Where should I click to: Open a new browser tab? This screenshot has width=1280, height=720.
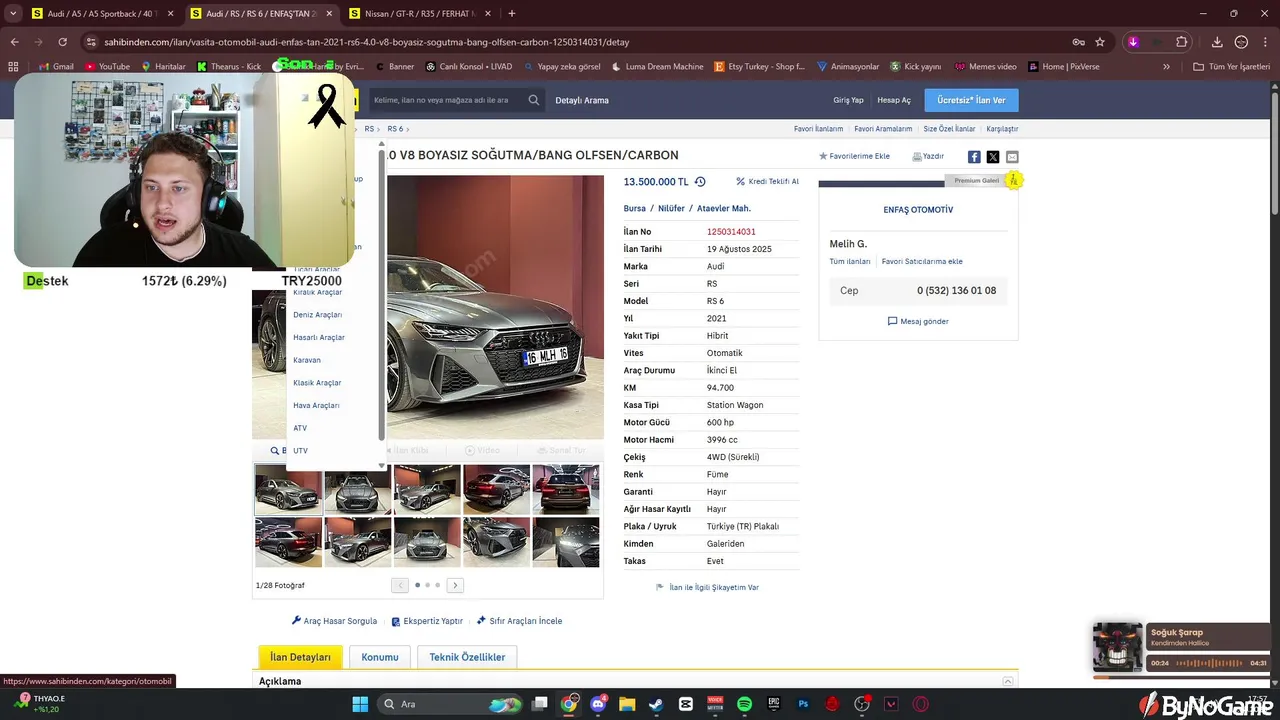(511, 14)
